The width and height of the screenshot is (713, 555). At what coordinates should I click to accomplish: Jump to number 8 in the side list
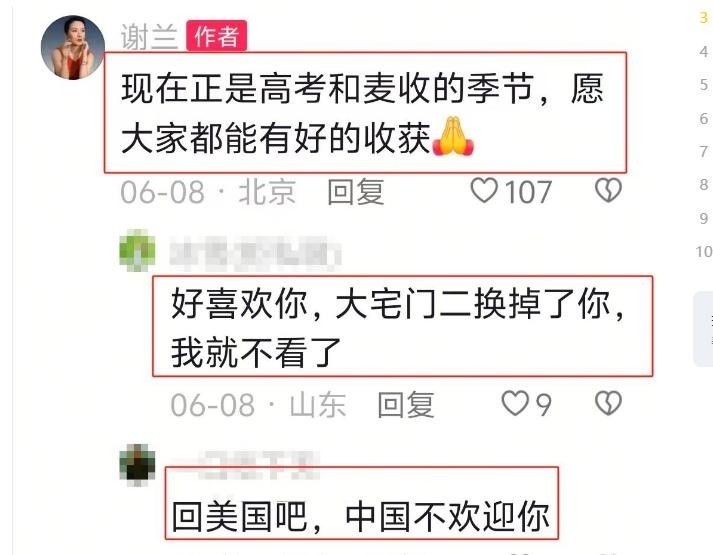point(703,185)
